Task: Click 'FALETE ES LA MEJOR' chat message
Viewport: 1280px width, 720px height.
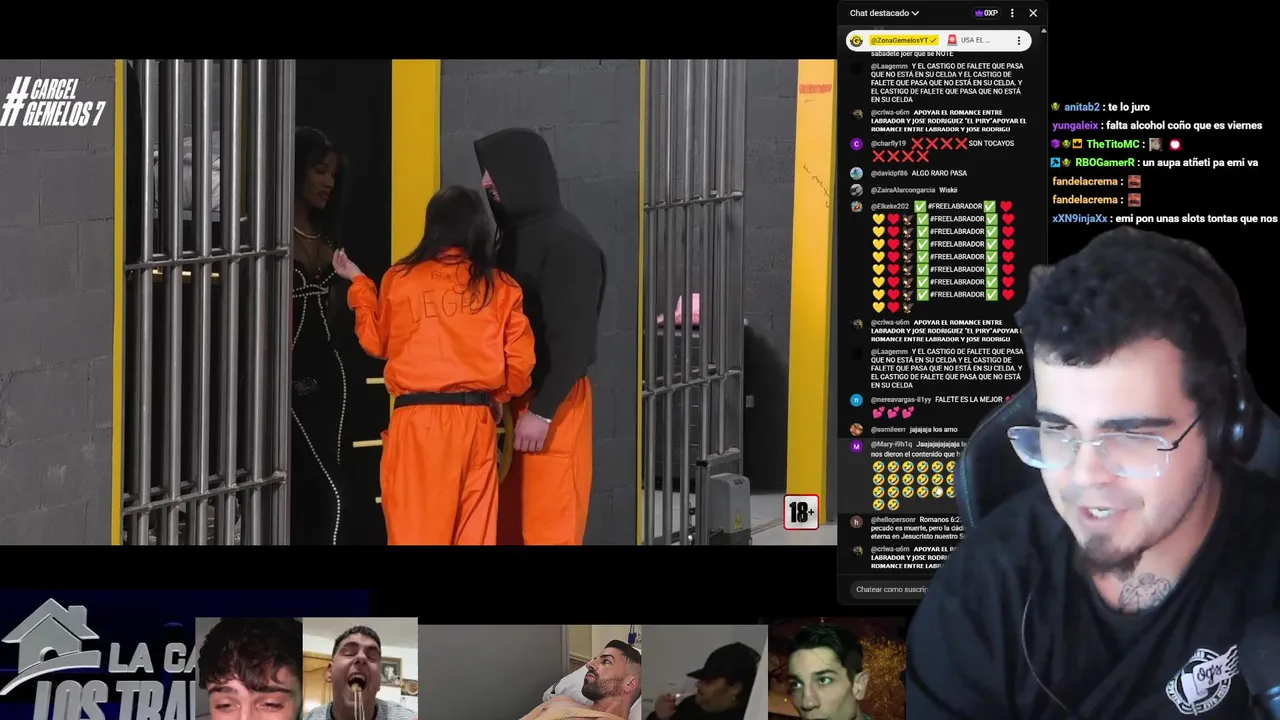Action: pos(968,400)
